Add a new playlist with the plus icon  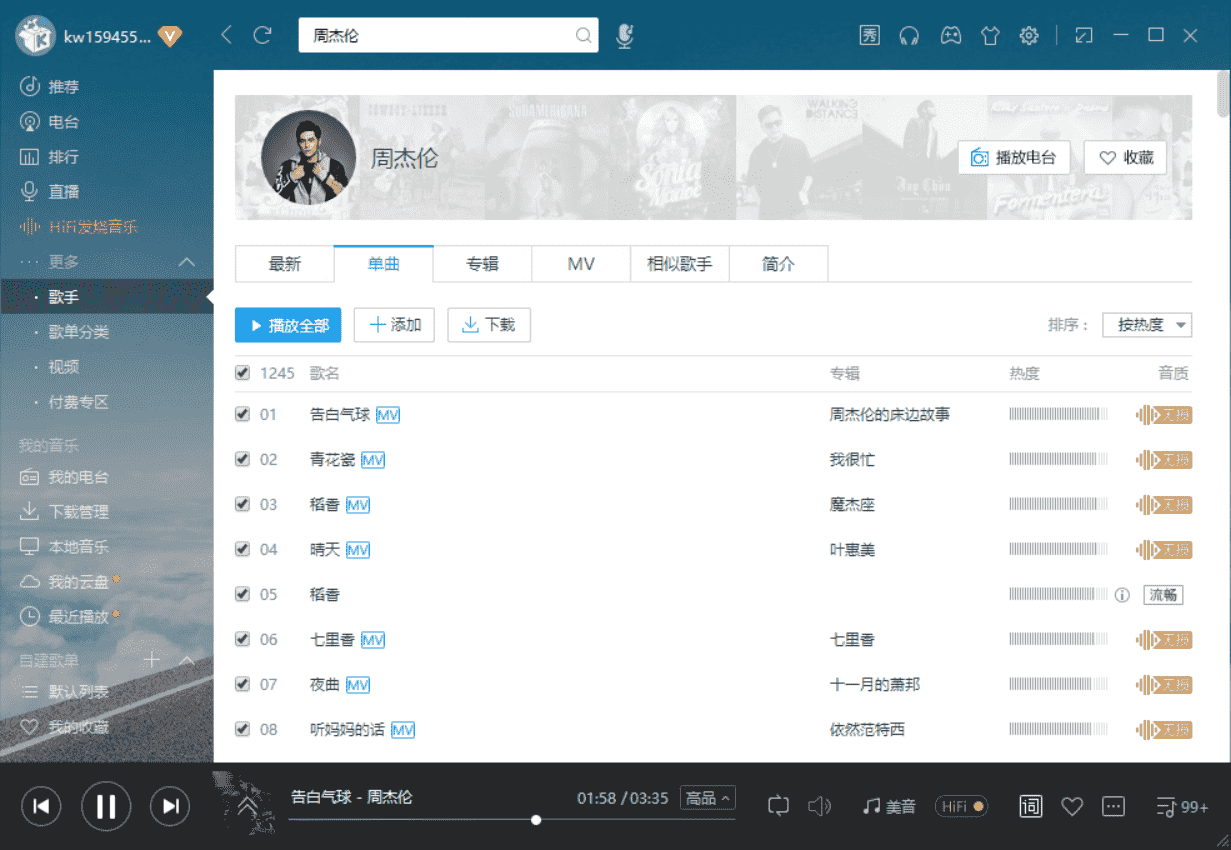coord(152,660)
